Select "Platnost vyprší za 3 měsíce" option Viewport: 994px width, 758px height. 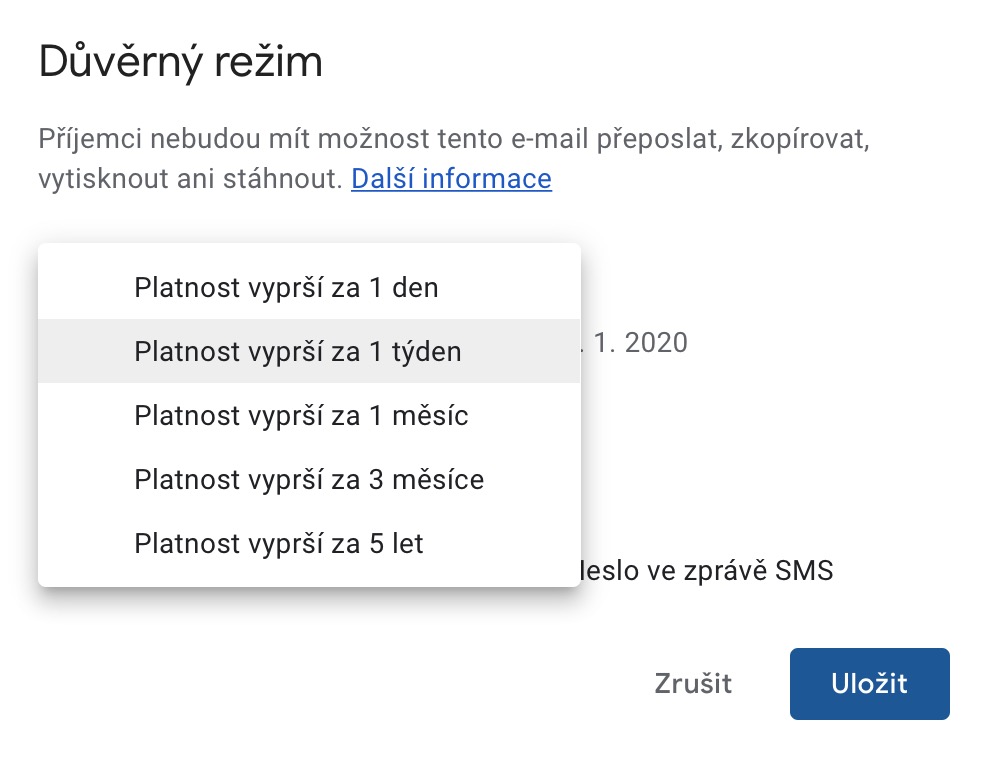click(309, 480)
